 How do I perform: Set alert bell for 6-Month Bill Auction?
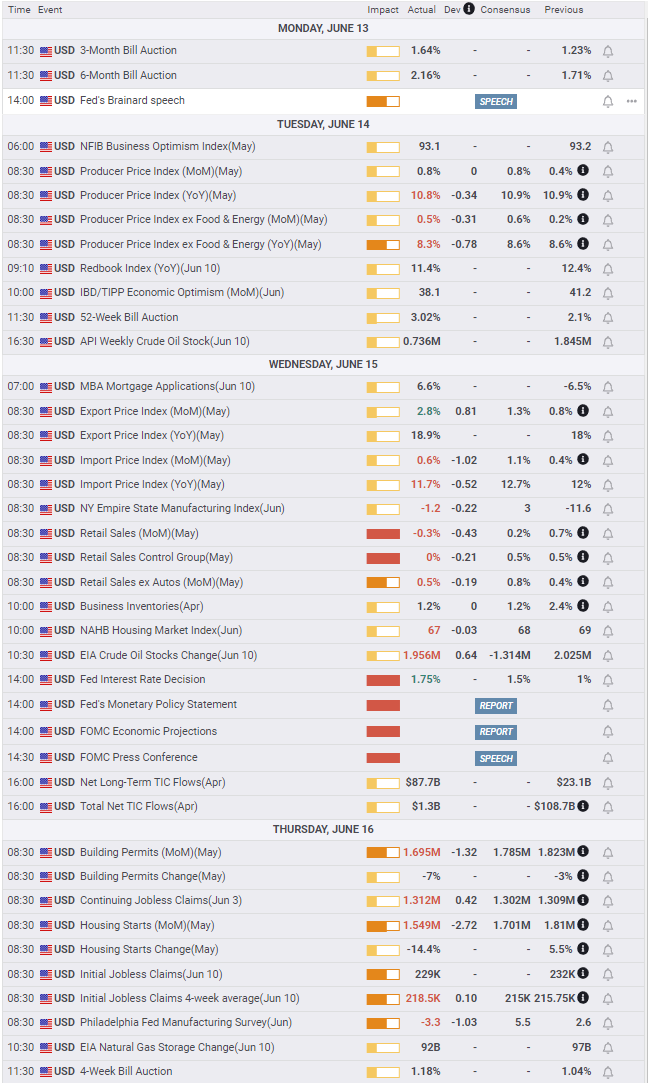[608, 76]
